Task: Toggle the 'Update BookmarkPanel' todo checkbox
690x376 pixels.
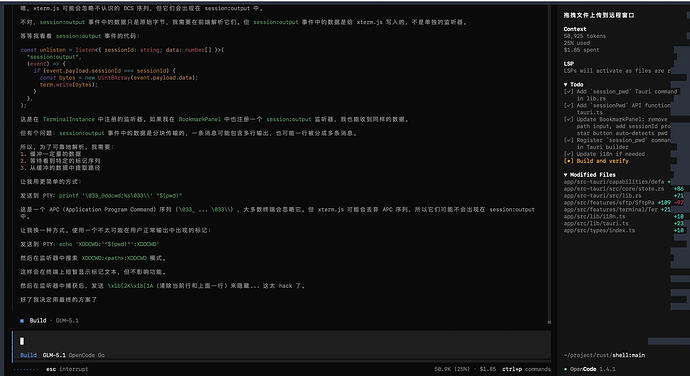Action: click(x=569, y=119)
